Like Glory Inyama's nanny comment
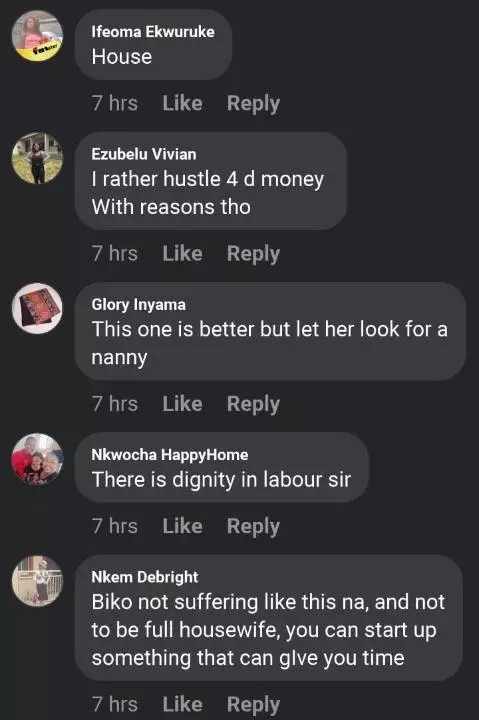Image resolution: width=479 pixels, height=720 pixels. click(x=182, y=404)
